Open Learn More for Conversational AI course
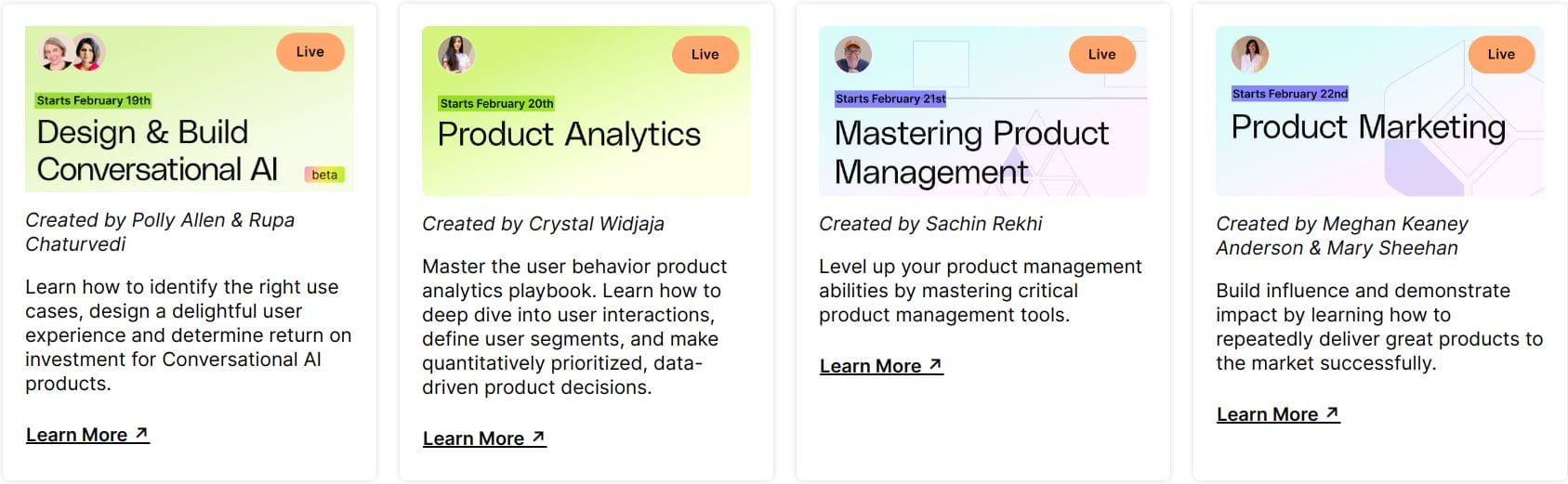Viewport: 1568px width, 484px height. pyautogui.click(x=87, y=435)
